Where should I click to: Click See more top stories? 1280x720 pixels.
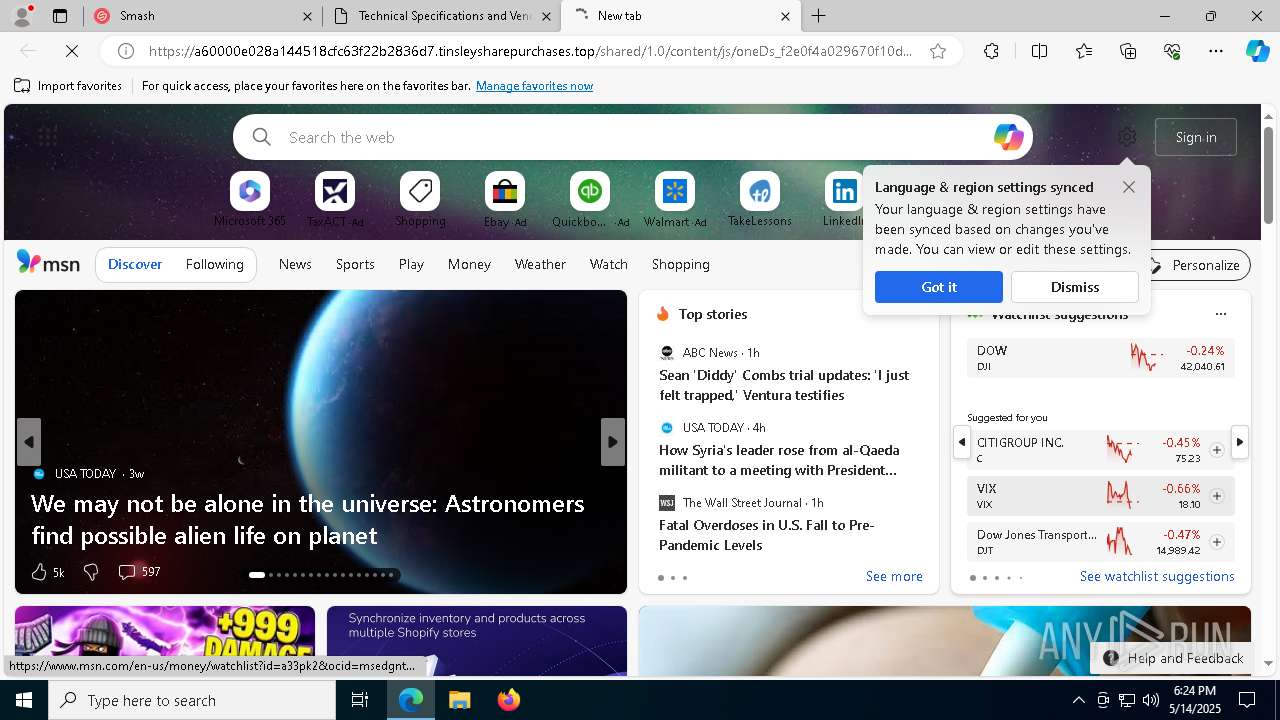pyautogui.click(x=894, y=576)
